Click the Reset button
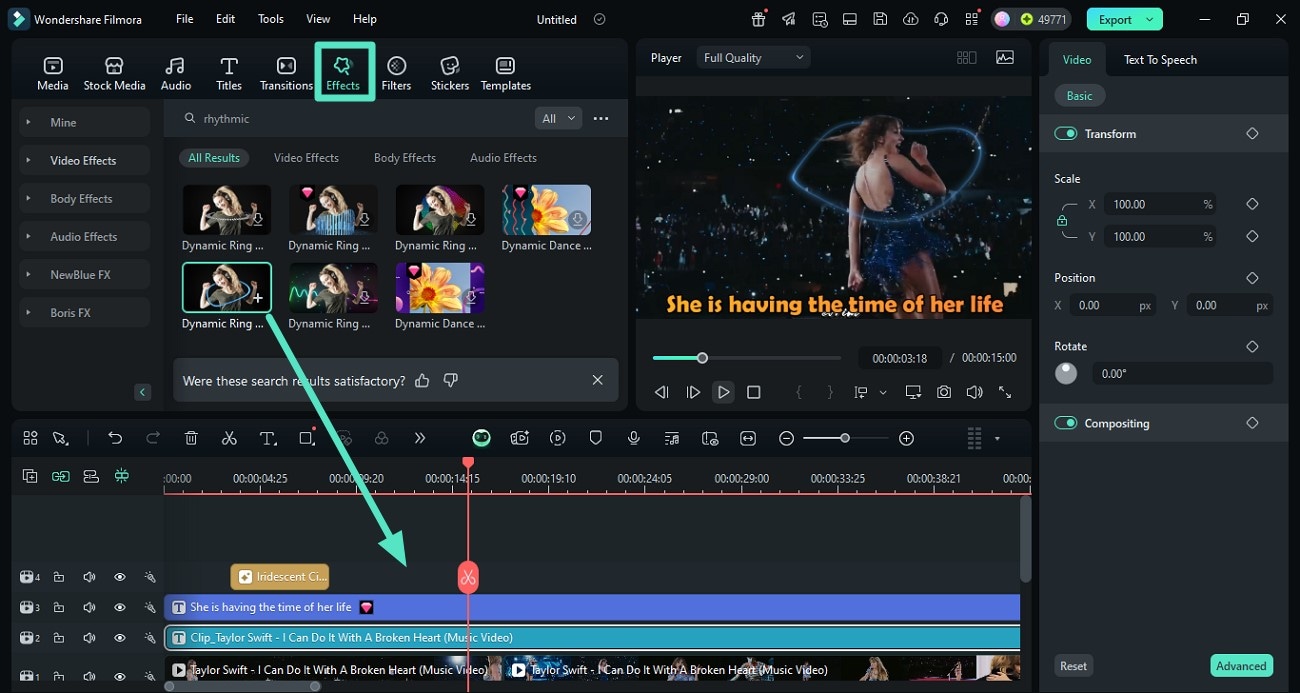Screen dimensions: 1300x693 point(1073,666)
